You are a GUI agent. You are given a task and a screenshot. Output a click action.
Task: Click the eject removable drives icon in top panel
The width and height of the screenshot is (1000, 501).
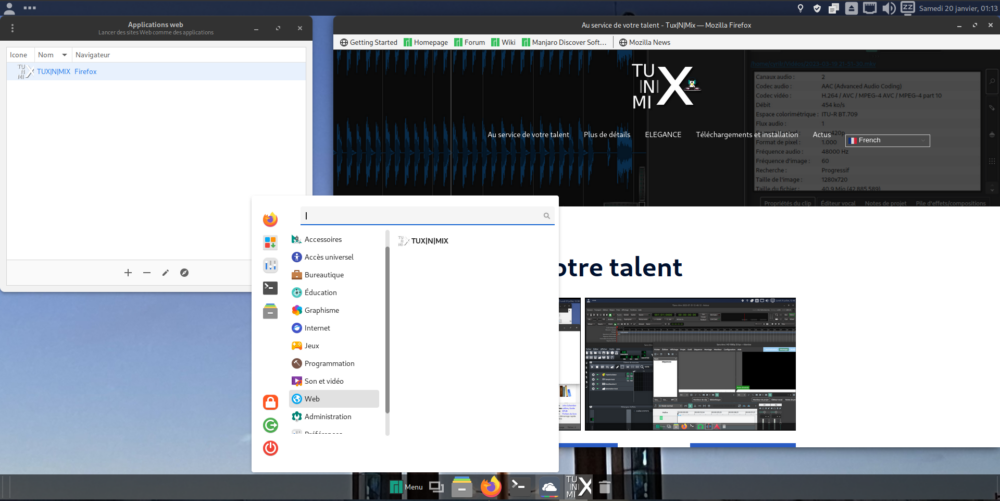(851, 8)
